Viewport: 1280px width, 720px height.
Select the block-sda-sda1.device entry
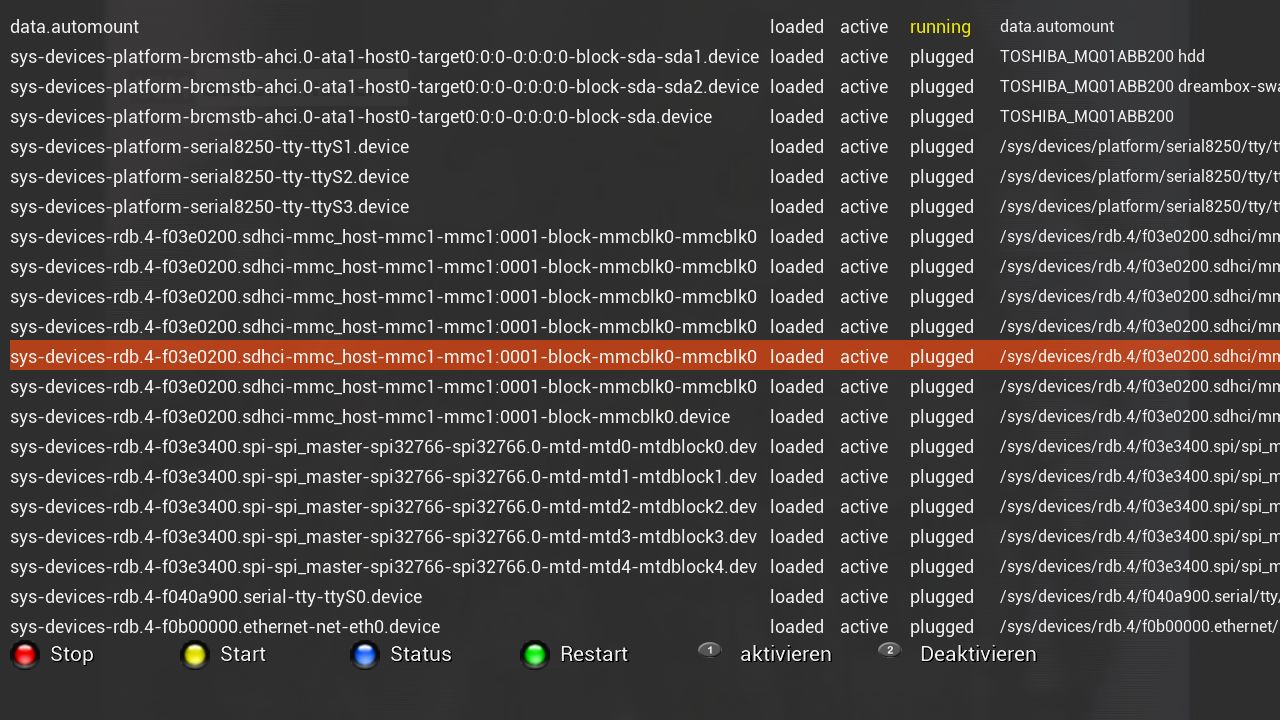[x=384, y=57]
